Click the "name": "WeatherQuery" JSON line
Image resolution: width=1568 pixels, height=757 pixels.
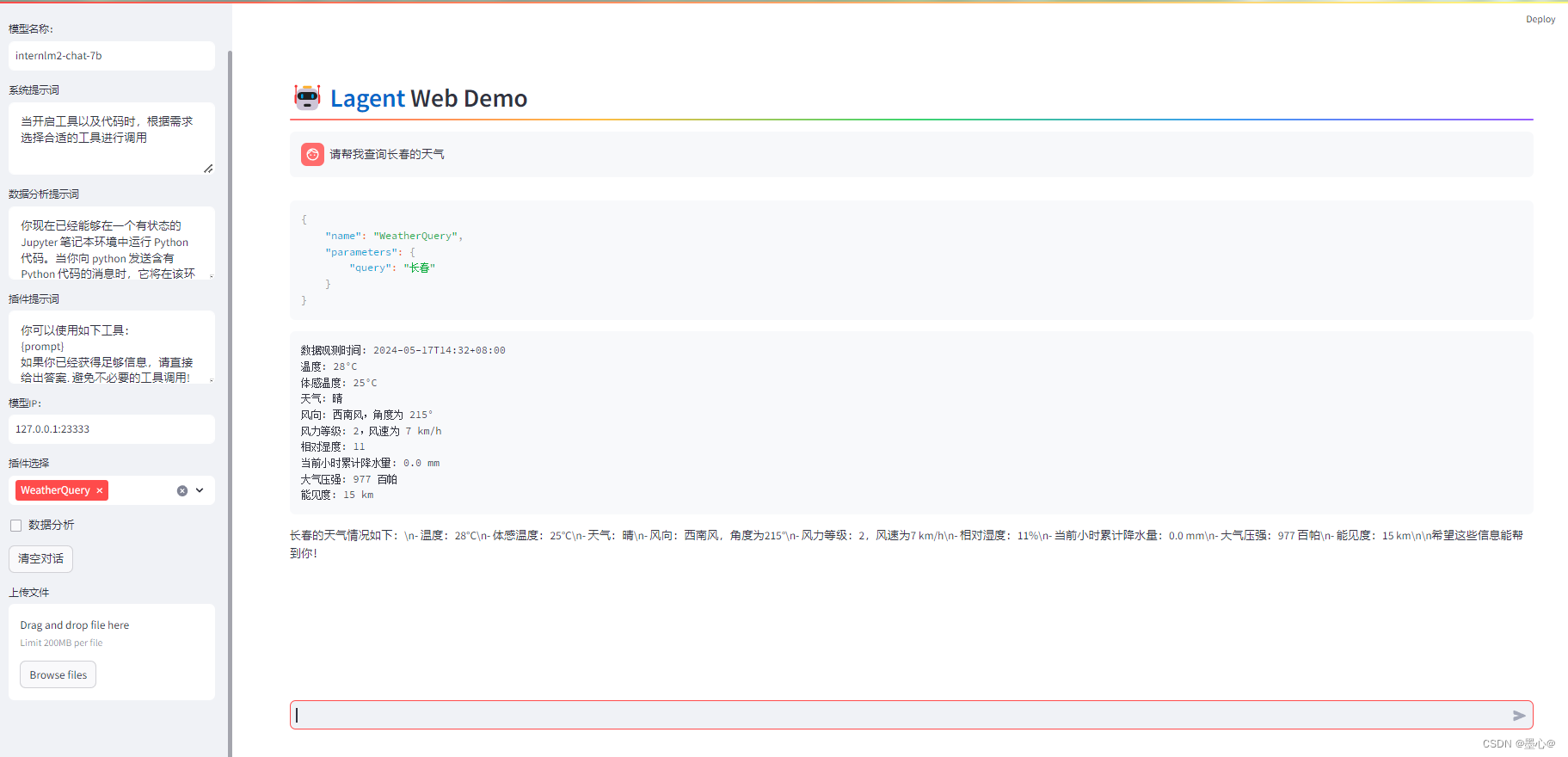click(x=394, y=236)
